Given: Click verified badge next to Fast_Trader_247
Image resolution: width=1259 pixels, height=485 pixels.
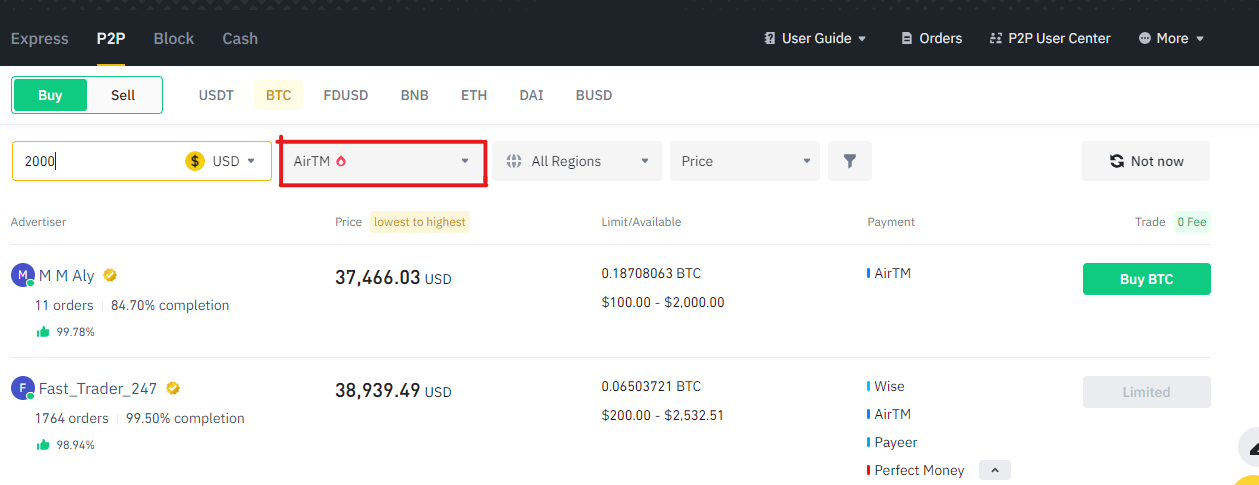Looking at the screenshot, I should [173, 388].
